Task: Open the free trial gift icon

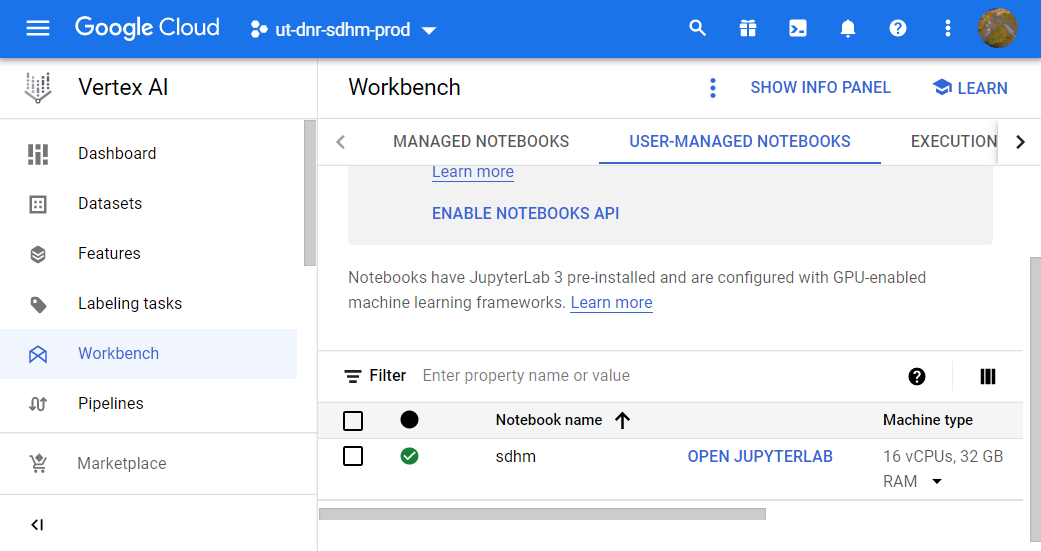Action: (748, 29)
